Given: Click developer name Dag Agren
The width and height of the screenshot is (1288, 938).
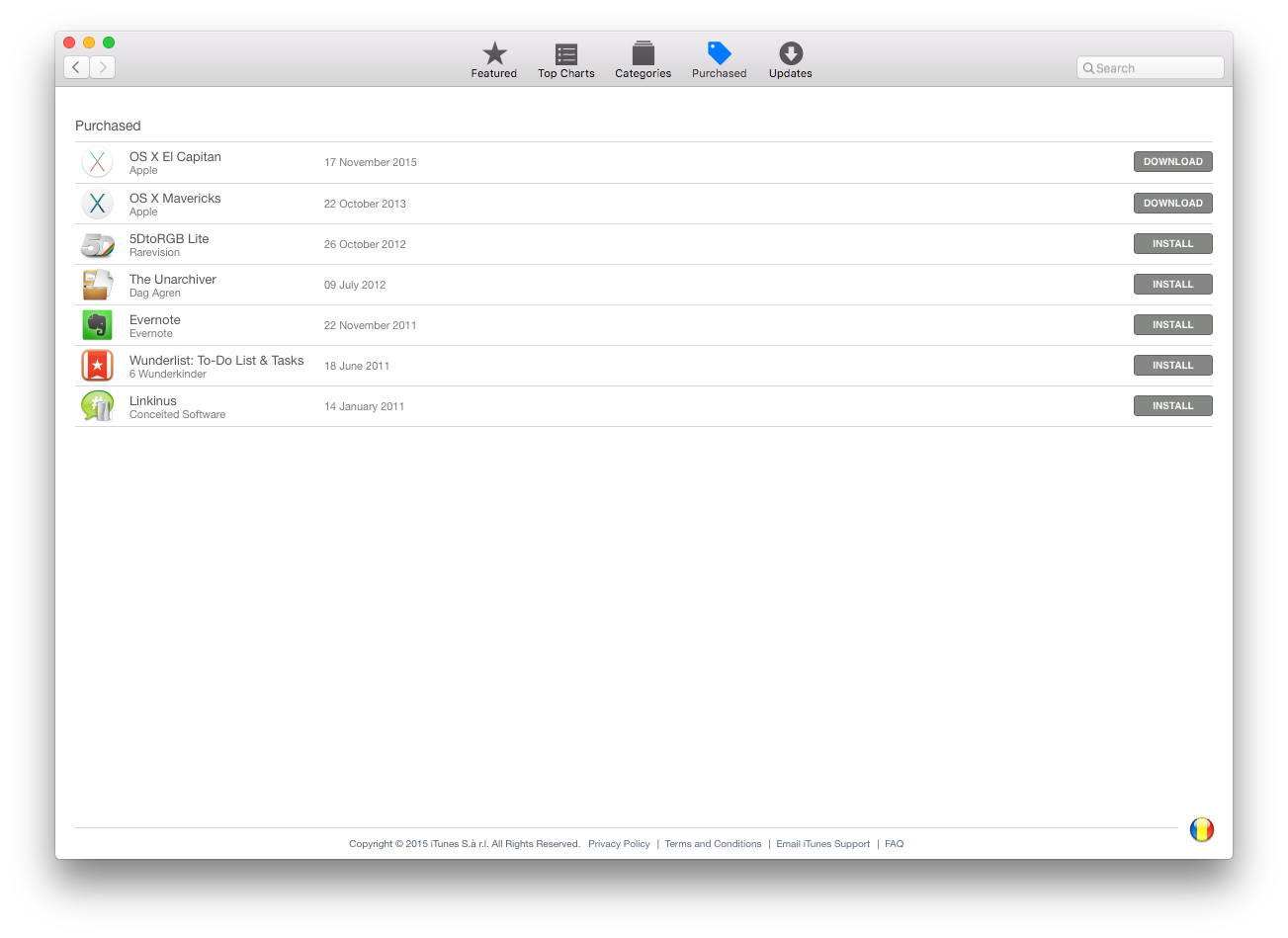Looking at the screenshot, I should (155, 294).
